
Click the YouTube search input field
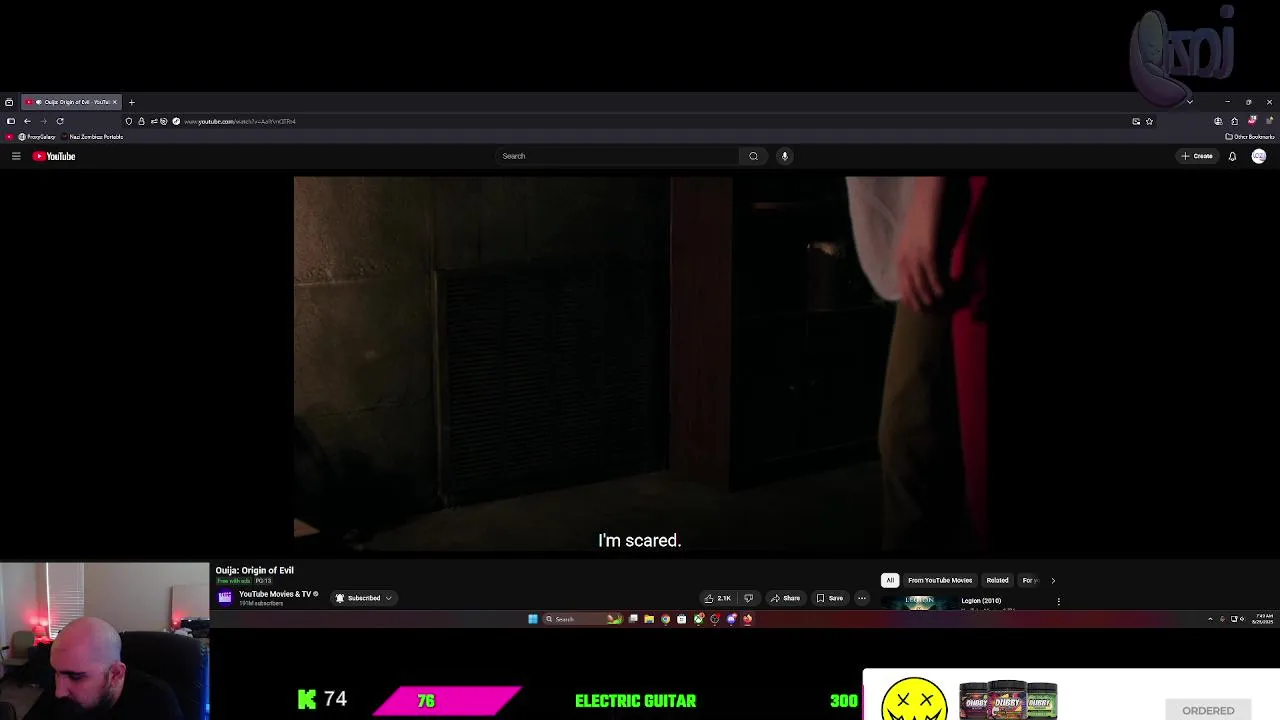tap(618, 156)
